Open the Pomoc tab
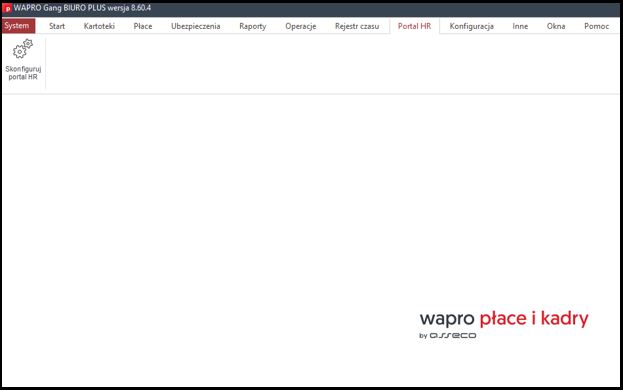623x390 pixels. click(x=596, y=26)
